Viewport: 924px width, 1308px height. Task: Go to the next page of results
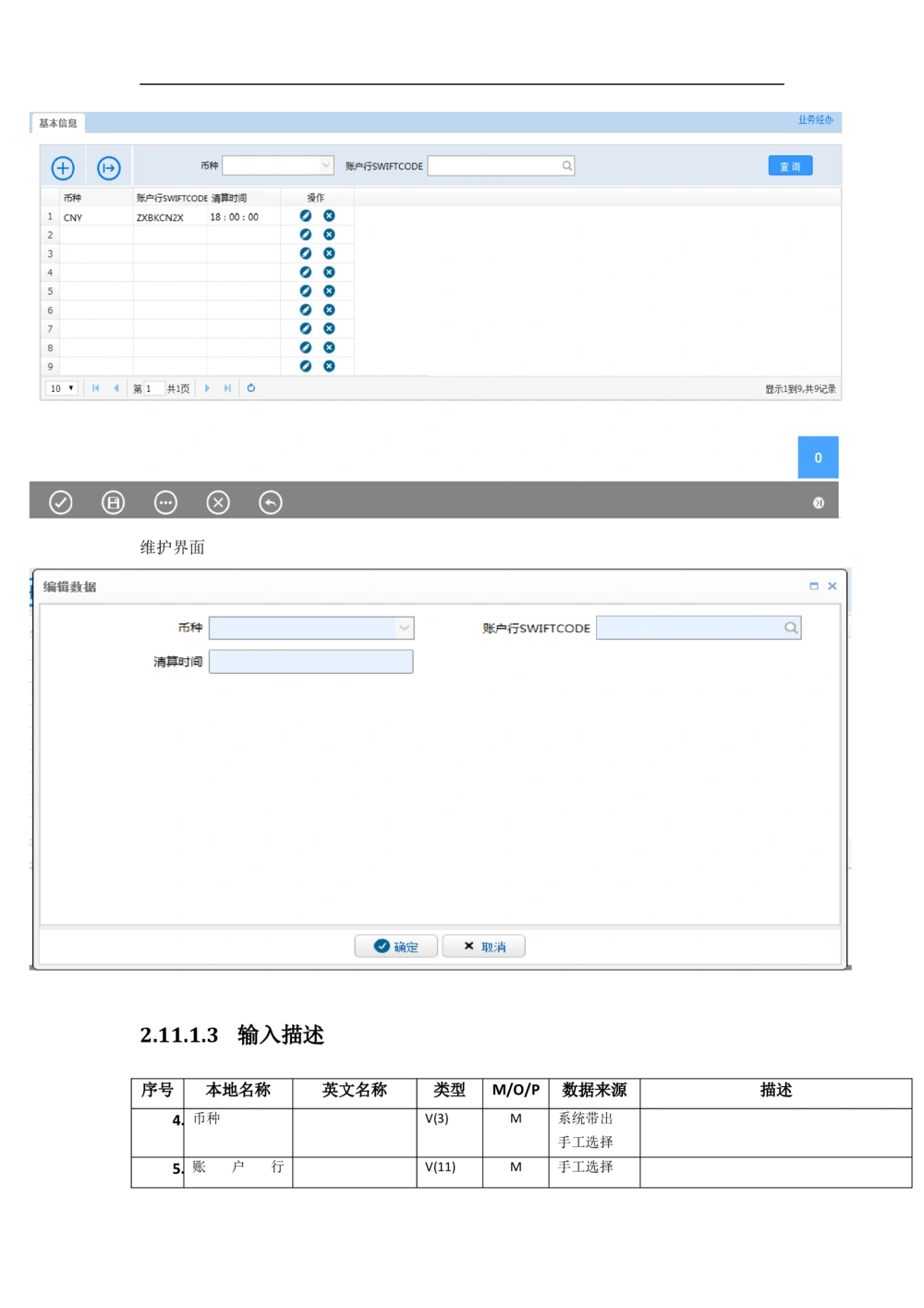[x=207, y=388]
